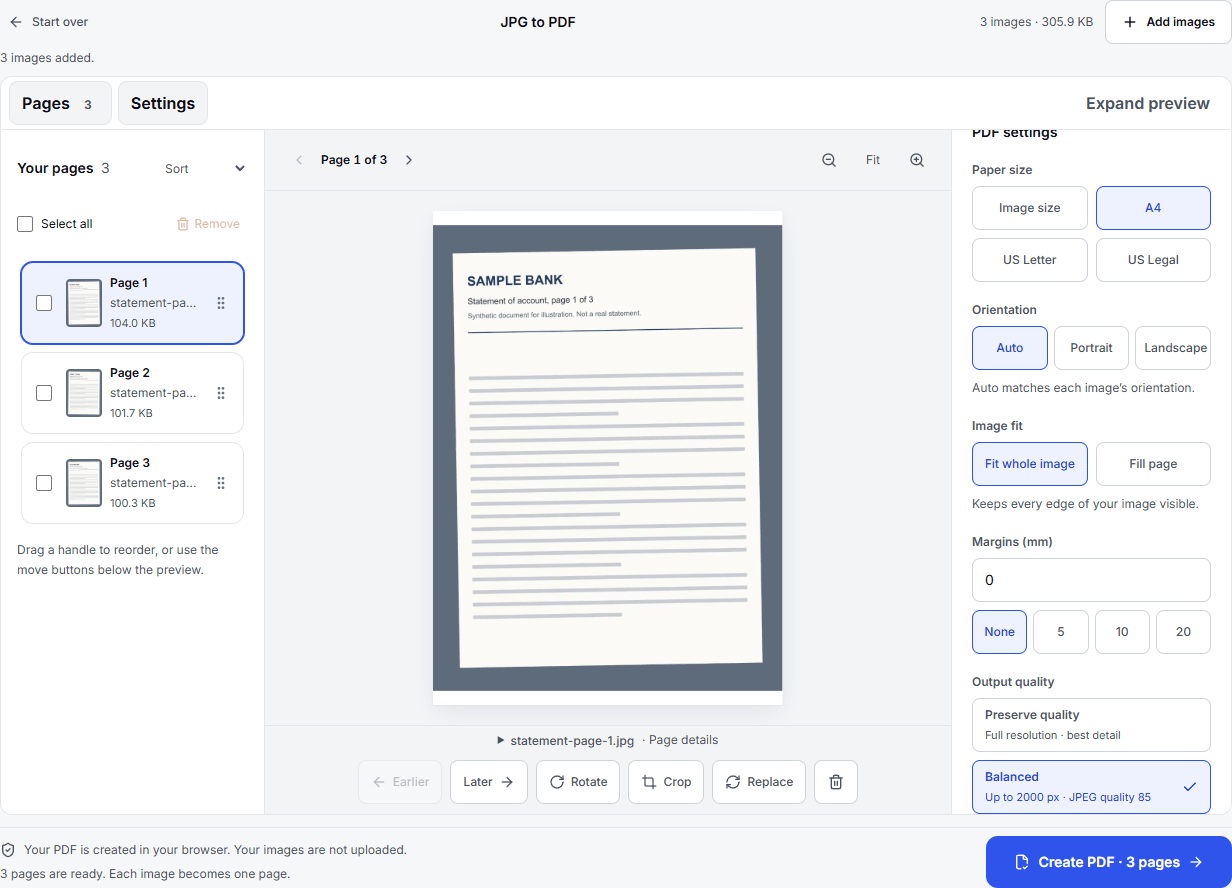Set orientation to Landscape
The image size is (1232, 888).
(1173, 348)
